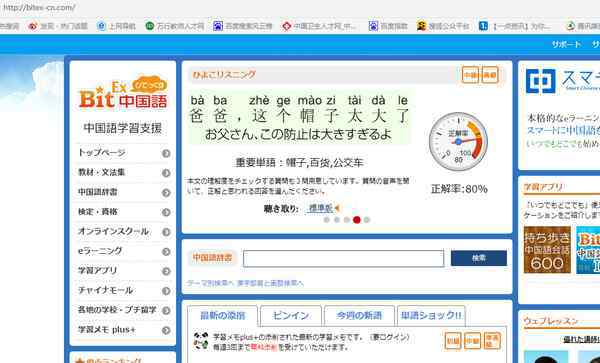This screenshot has width=600, height=363.
Task: Open 教材・文法集 in the sidebar menu
Action: click(x=101, y=173)
